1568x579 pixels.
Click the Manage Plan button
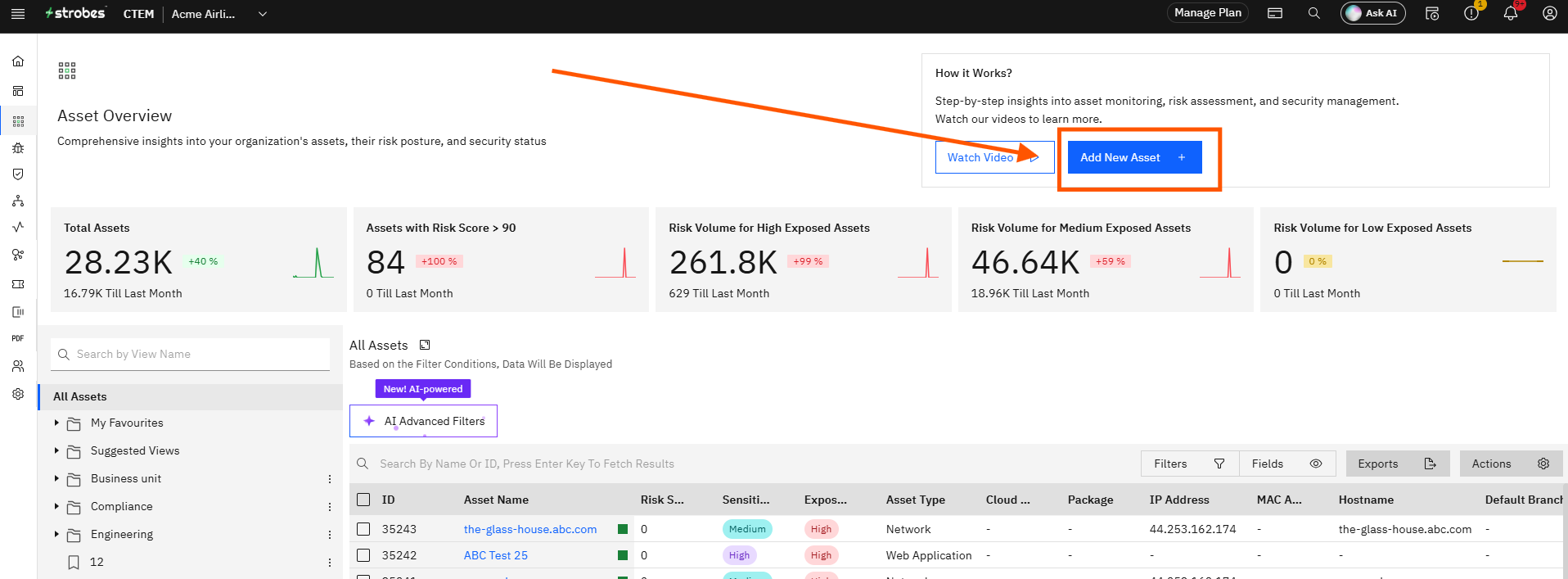coord(1208,13)
